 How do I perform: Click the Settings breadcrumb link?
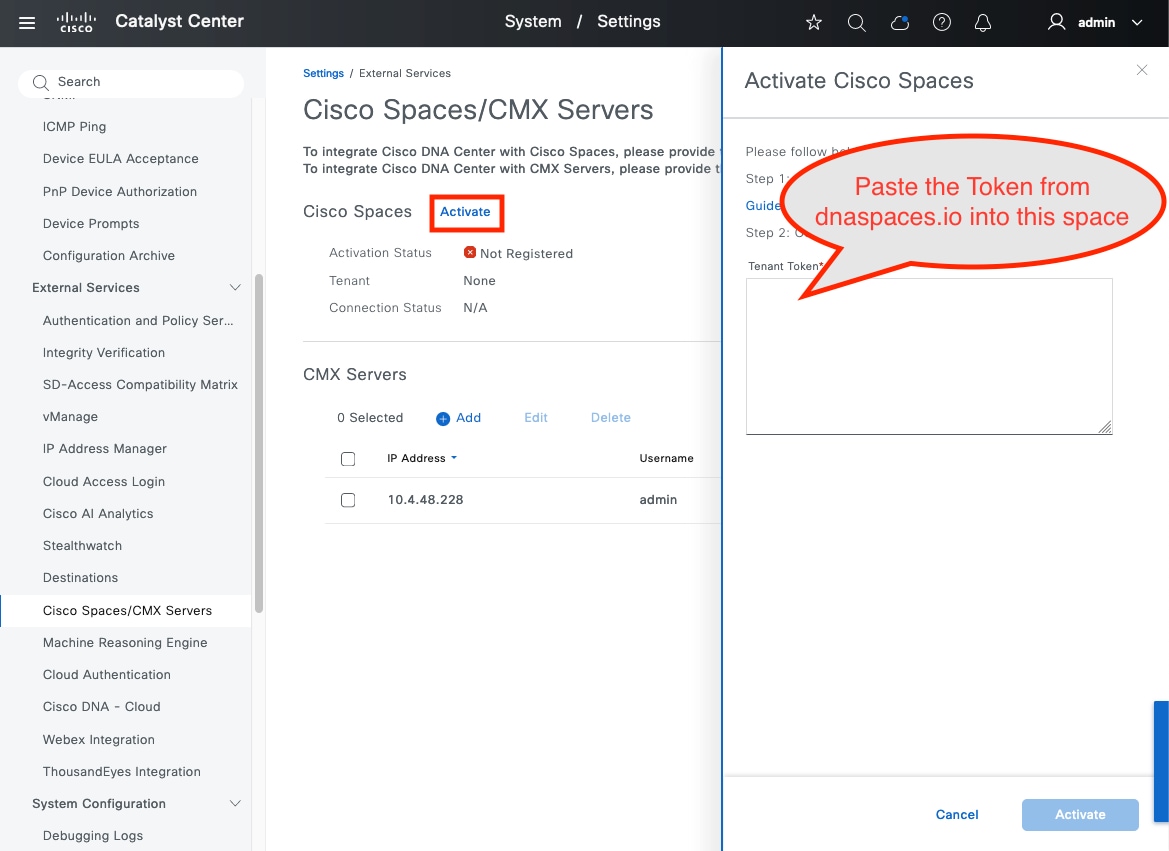point(323,73)
